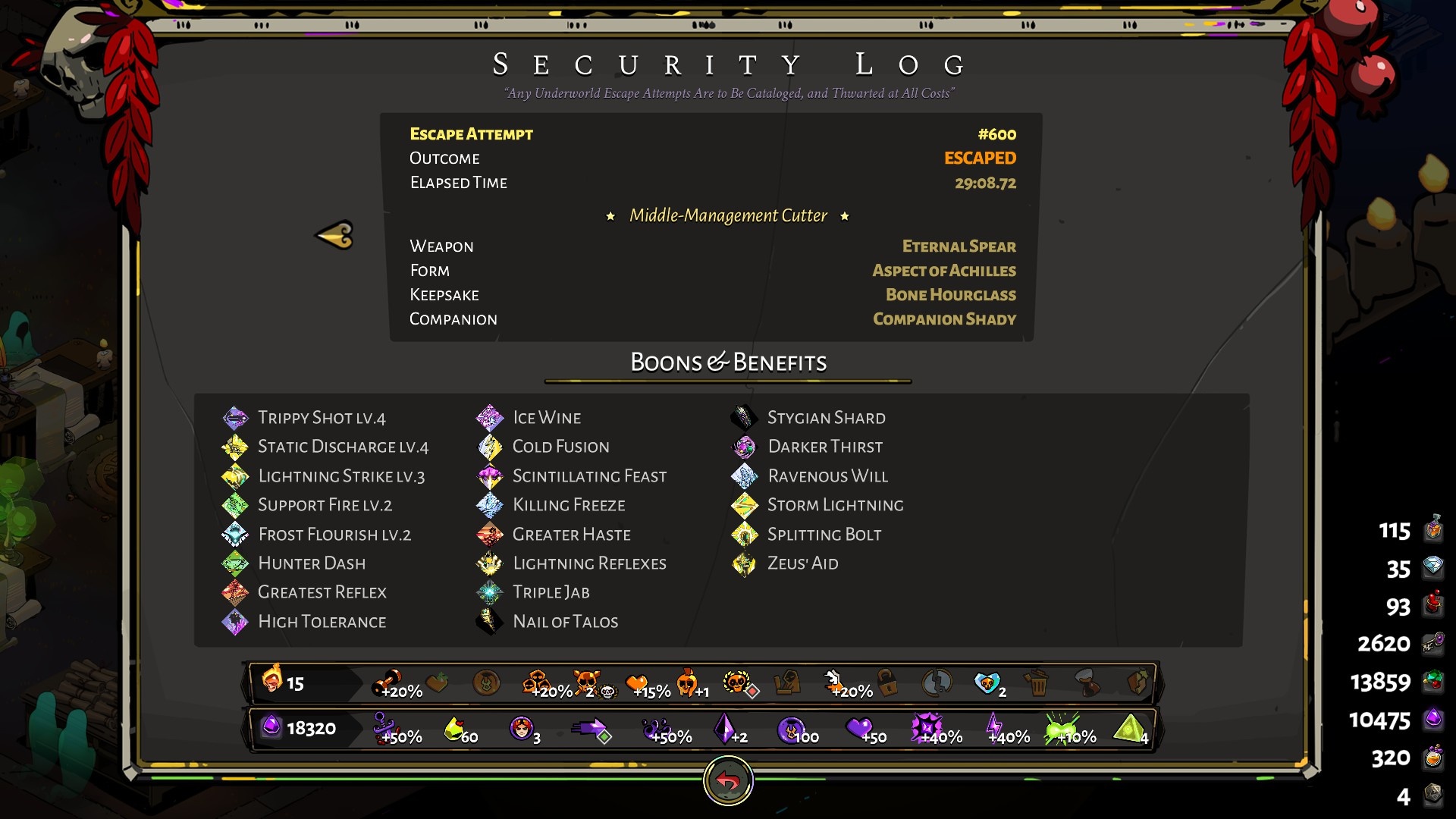Screen dimensions: 1456x819
Task: Select the Greater Haste boon icon
Action: tap(490, 535)
